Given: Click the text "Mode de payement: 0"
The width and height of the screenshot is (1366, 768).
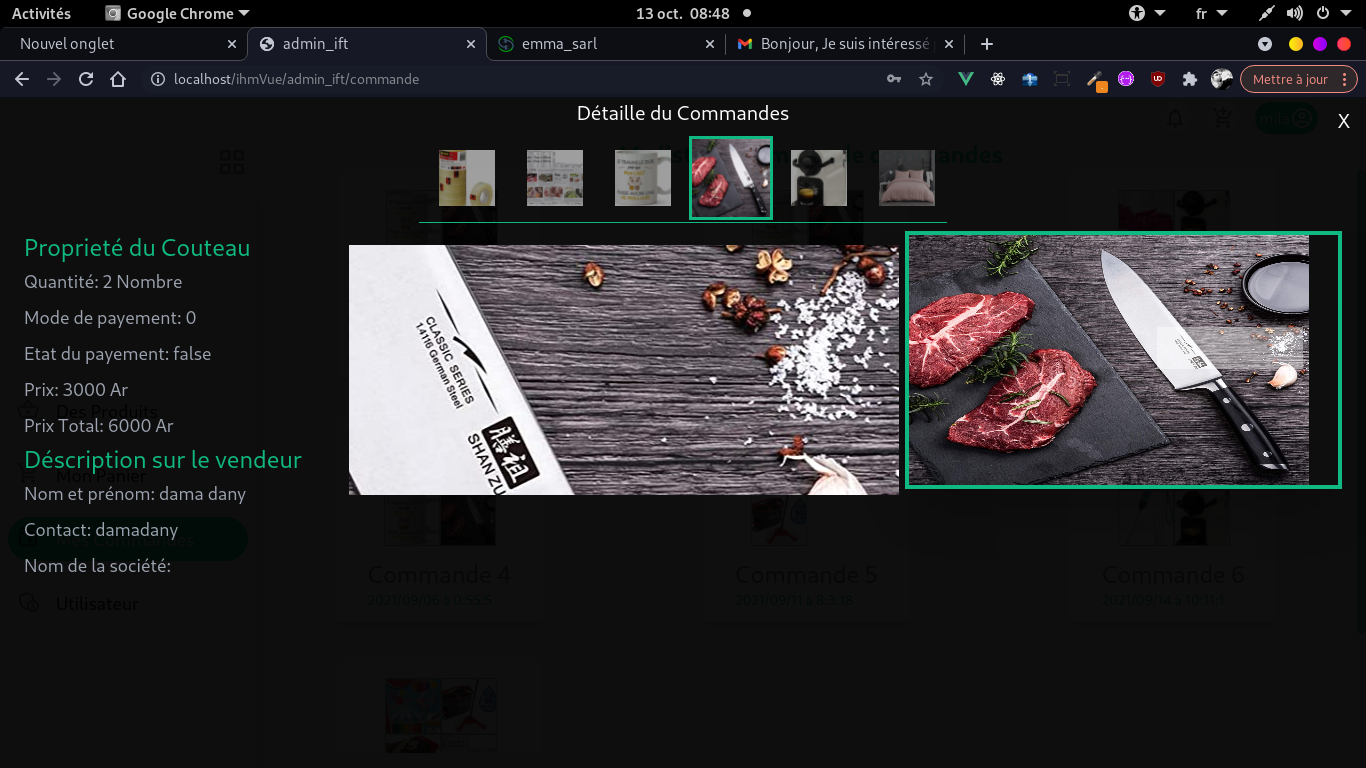Looking at the screenshot, I should pos(110,318).
